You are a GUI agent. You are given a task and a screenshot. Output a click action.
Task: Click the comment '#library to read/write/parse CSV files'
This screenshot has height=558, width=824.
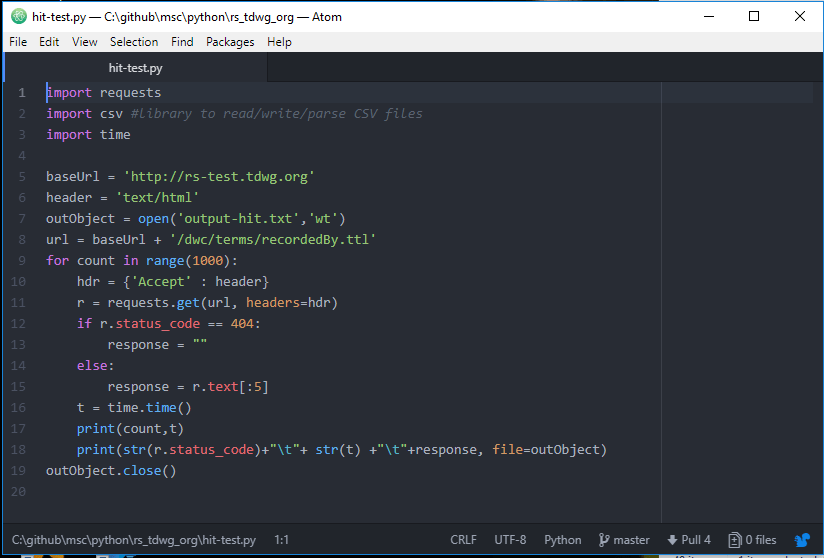276,114
